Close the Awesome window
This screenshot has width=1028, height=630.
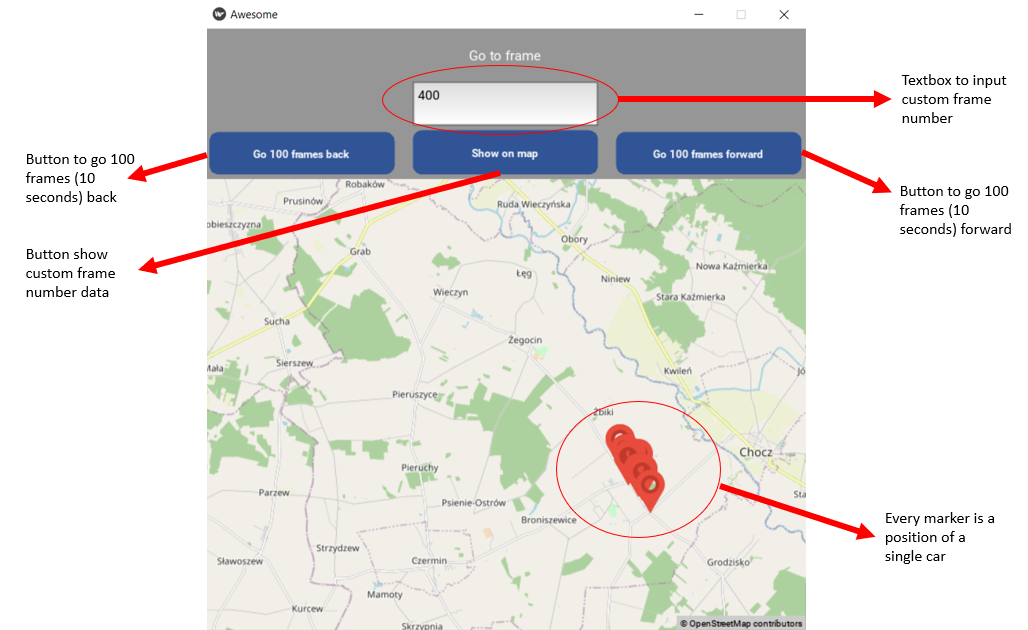tap(783, 14)
